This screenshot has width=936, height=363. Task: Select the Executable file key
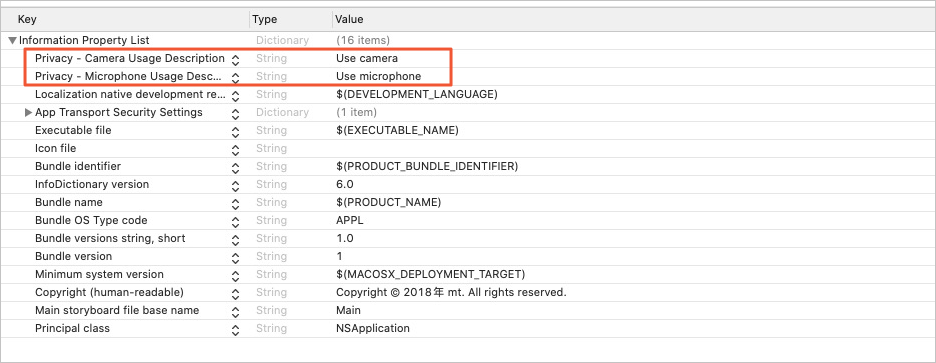[x=73, y=130]
